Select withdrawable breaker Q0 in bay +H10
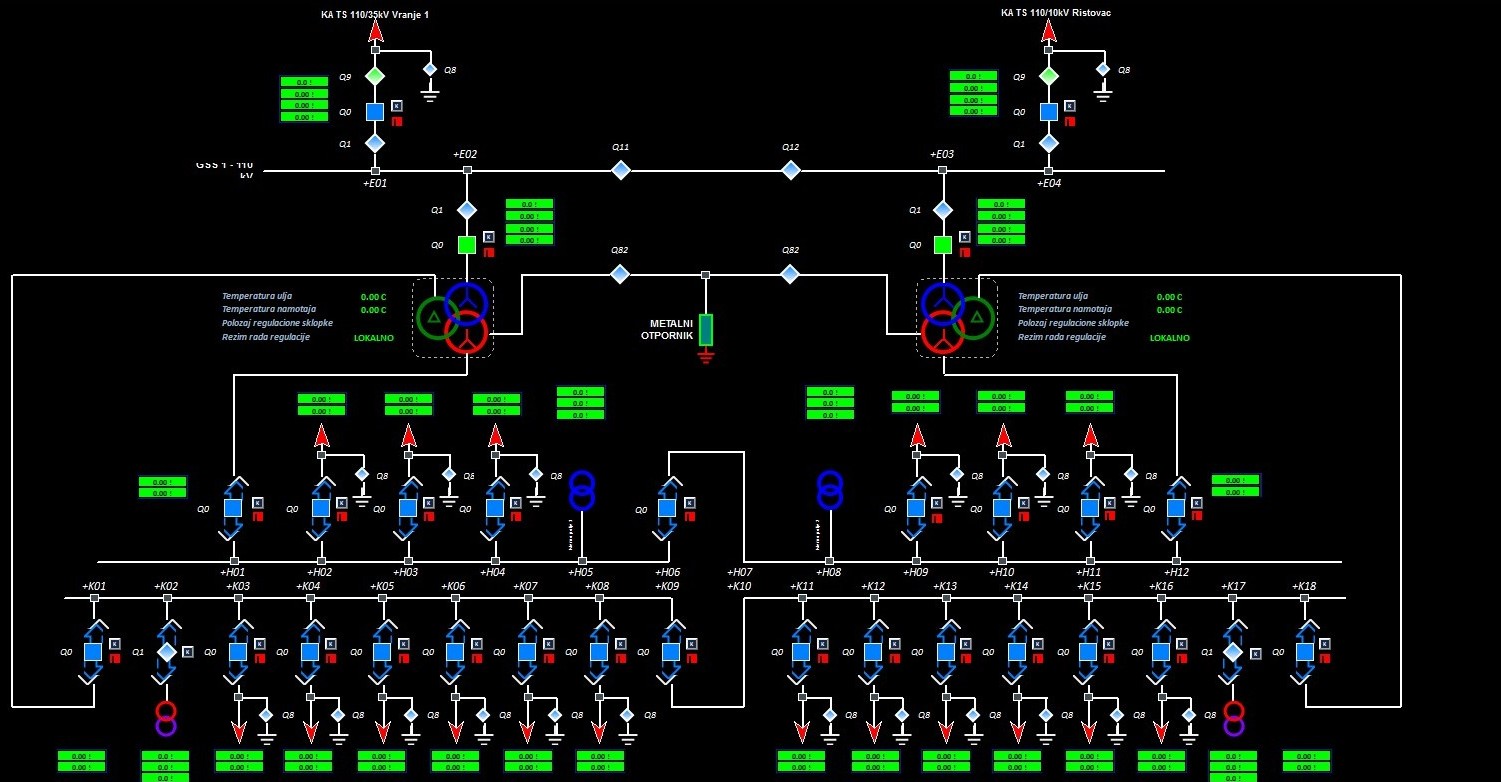Screen dimensions: 1501x782 point(1004,508)
